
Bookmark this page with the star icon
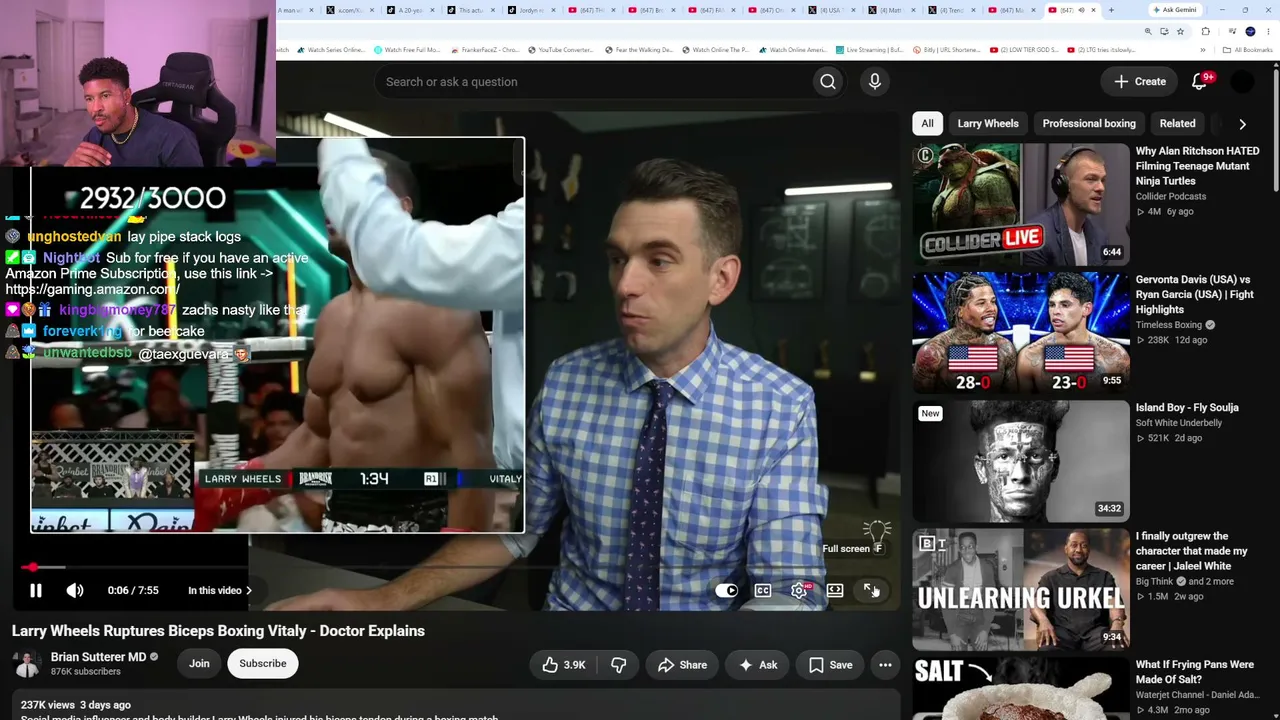click(x=1180, y=32)
